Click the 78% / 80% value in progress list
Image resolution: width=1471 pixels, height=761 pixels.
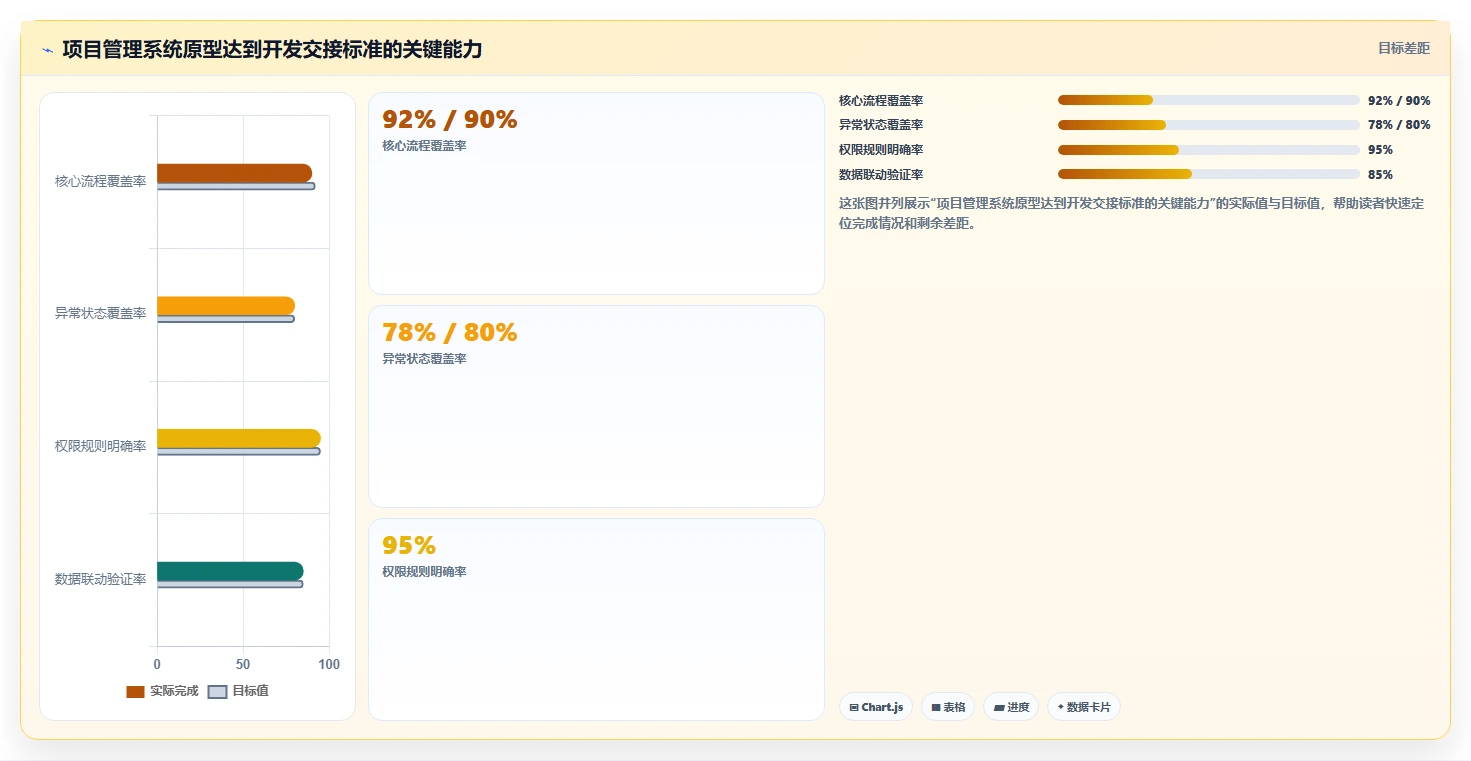1399,125
